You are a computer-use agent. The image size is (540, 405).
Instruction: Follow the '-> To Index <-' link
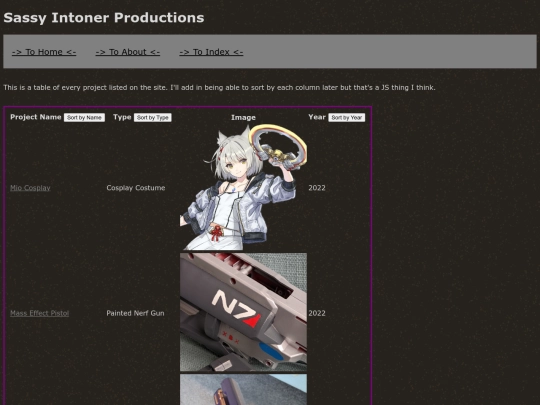(x=211, y=52)
